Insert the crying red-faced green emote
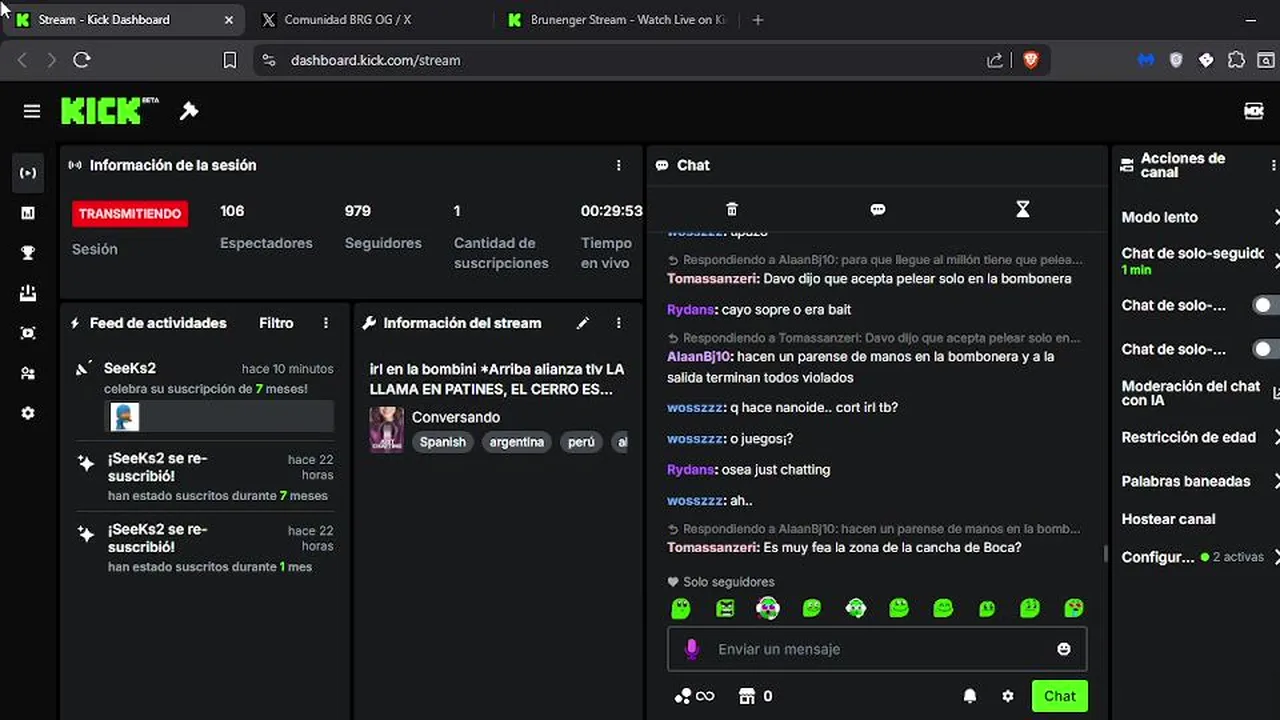 (x=1073, y=607)
